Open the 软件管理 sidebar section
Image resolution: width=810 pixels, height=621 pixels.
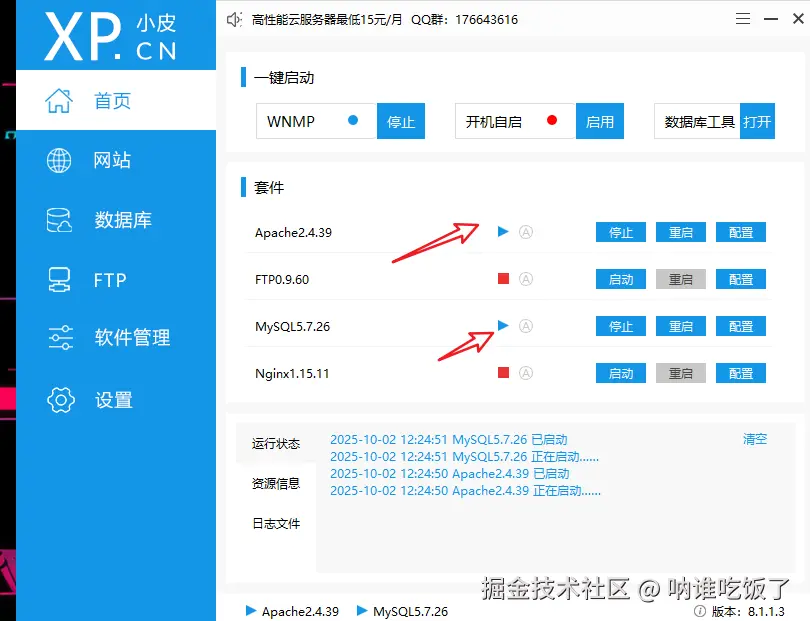[116, 337]
